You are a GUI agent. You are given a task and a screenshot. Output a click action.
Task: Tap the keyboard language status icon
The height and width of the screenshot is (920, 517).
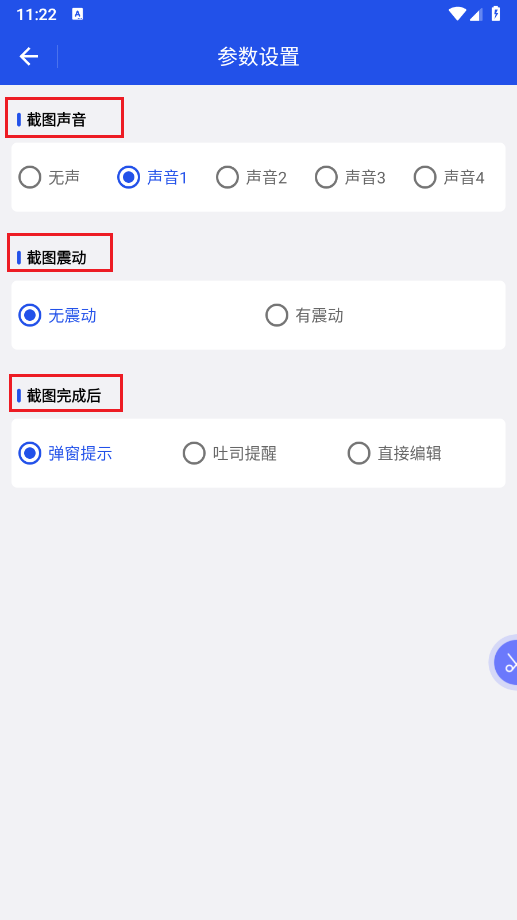(x=77, y=15)
